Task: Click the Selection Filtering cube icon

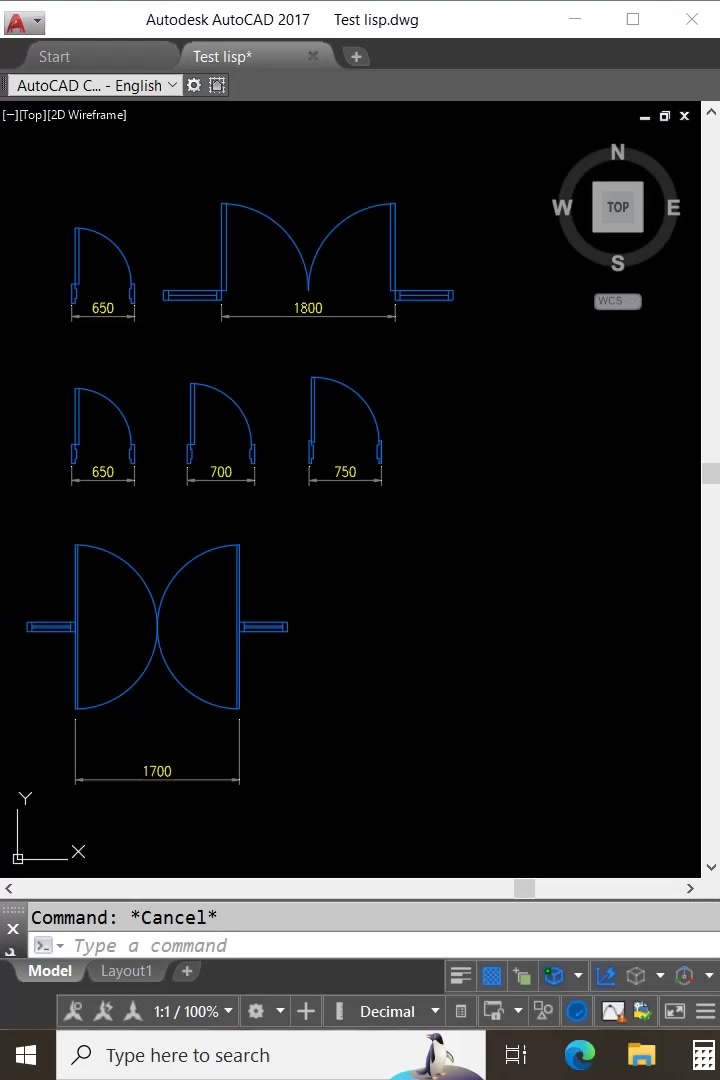Action: [x=636, y=975]
